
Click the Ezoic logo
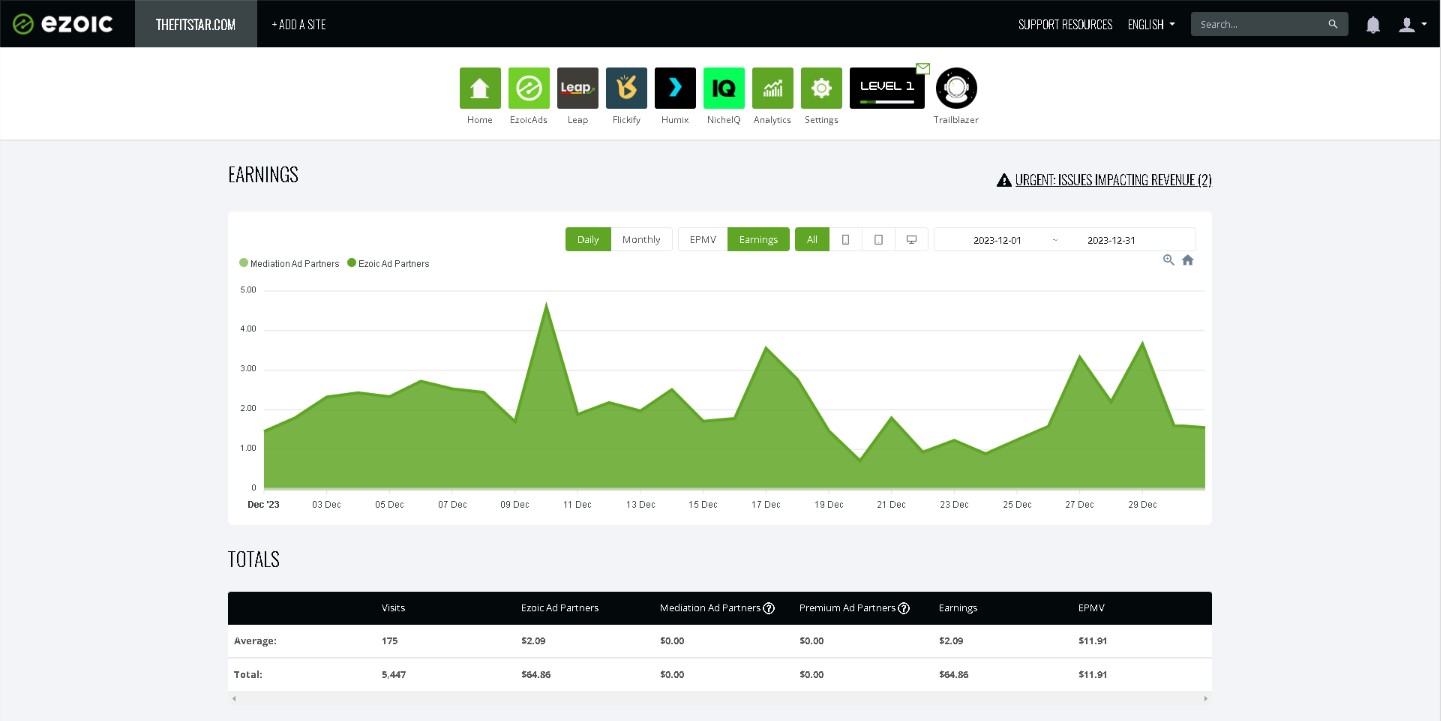click(62, 24)
